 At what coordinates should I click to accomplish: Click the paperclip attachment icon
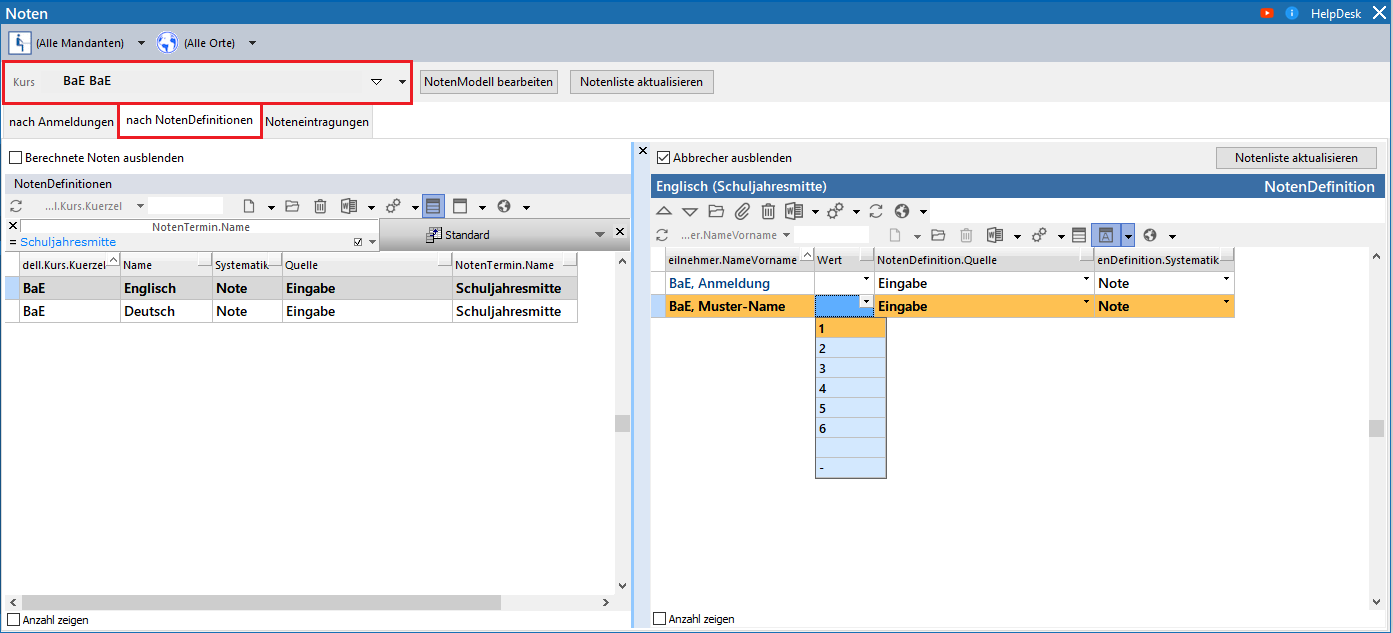(x=742, y=211)
